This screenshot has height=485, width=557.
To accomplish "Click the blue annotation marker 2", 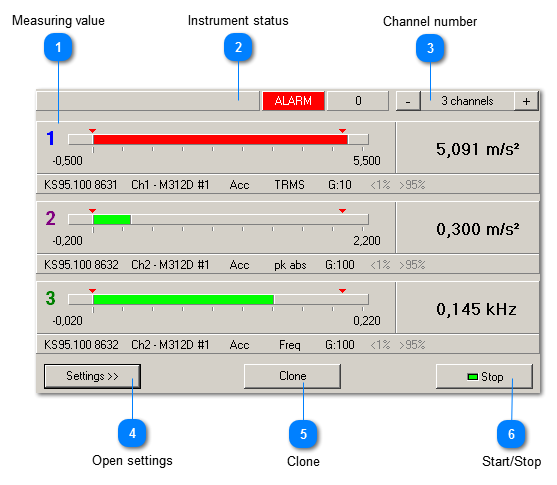I will [238, 47].
